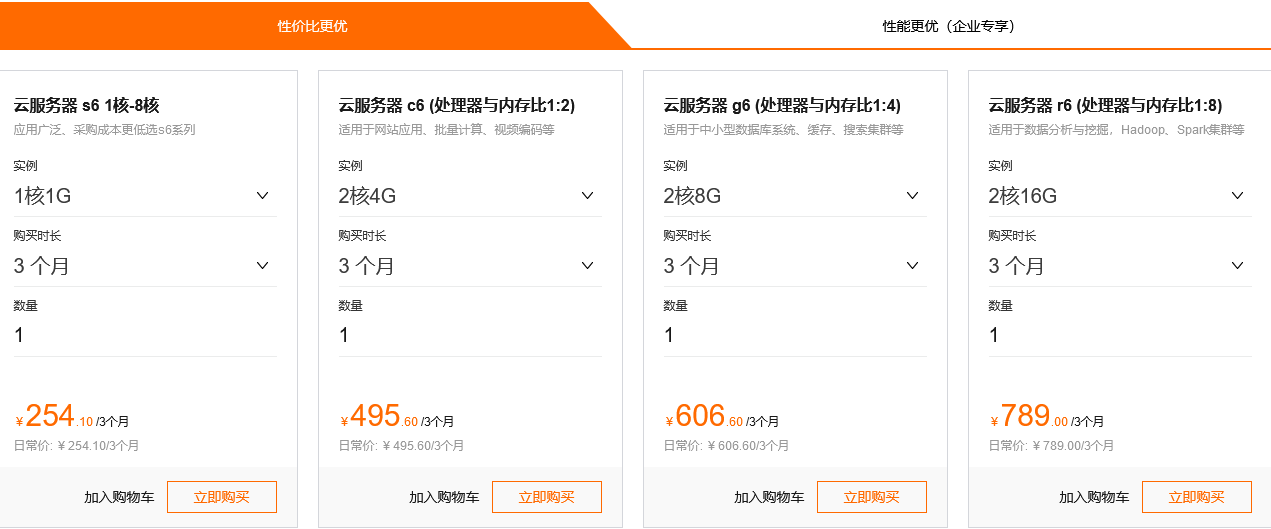This screenshot has height=529, width=1271.
Task: Click 日常价: ¥606.60/3个月 text
Action: (x=727, y=446)
